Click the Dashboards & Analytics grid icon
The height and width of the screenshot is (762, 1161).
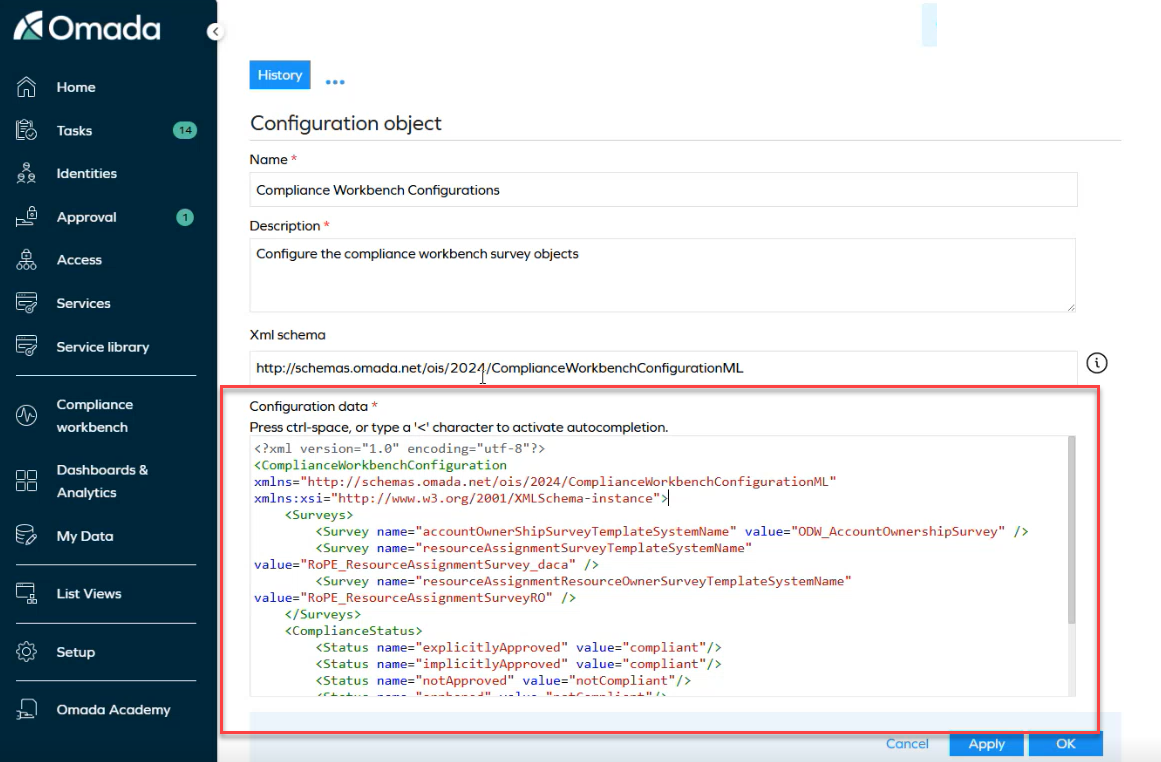point(27,481)
